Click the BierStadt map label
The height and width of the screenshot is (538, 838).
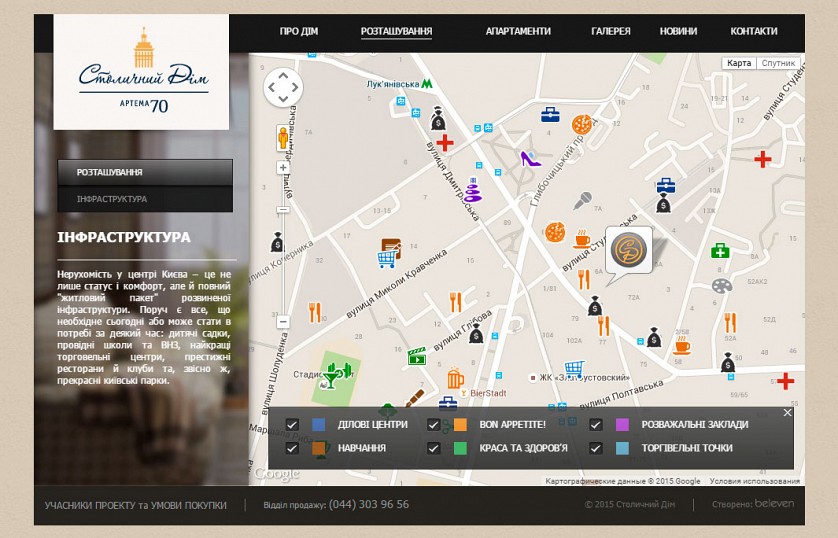488,393
